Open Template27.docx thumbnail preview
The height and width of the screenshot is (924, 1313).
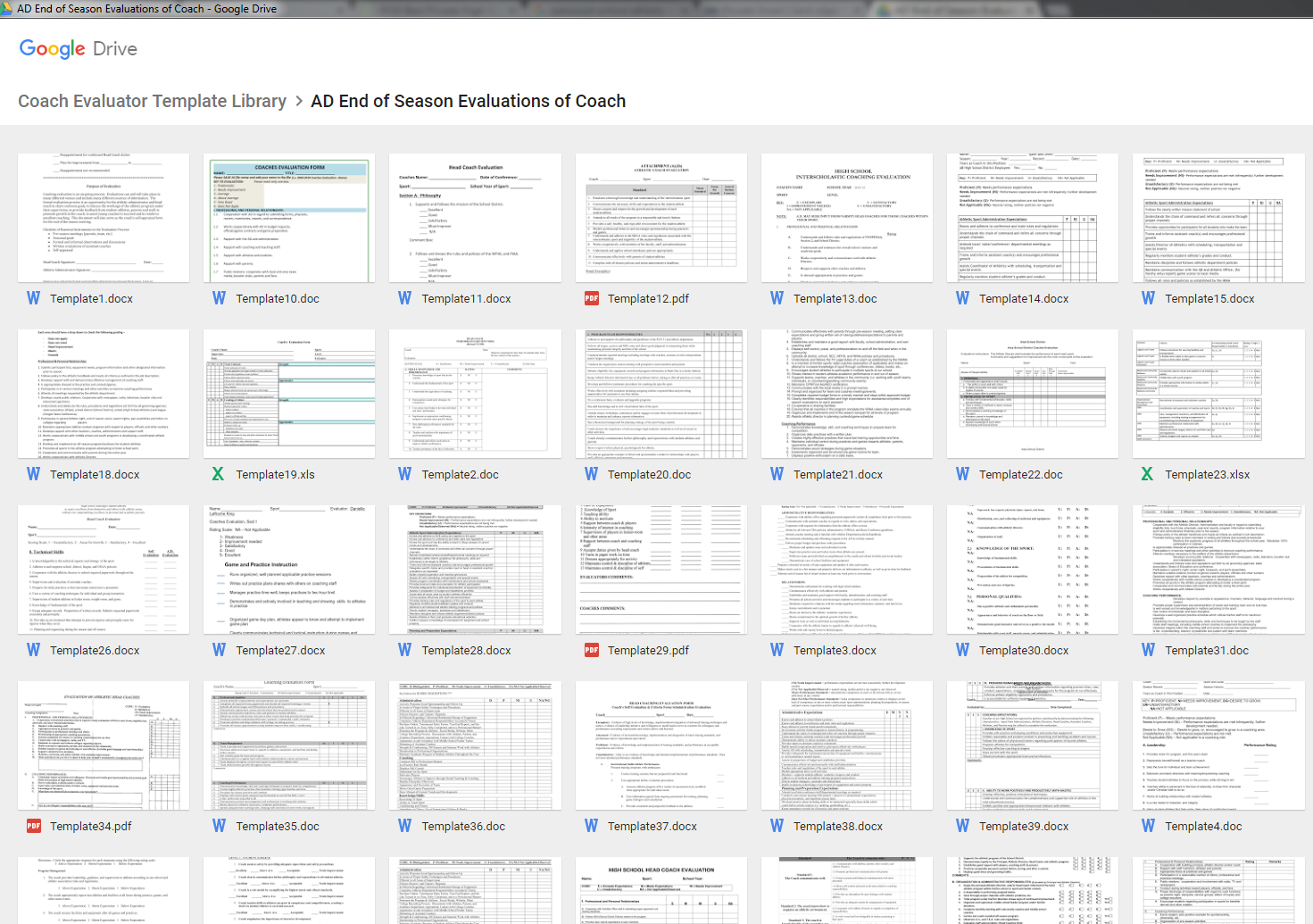pos(289,570)
